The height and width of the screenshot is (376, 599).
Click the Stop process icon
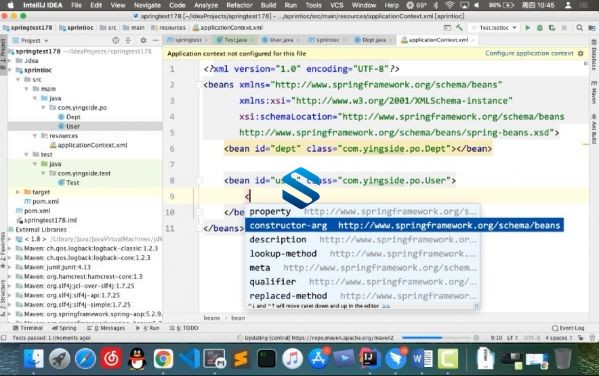(x=564, y=28)
